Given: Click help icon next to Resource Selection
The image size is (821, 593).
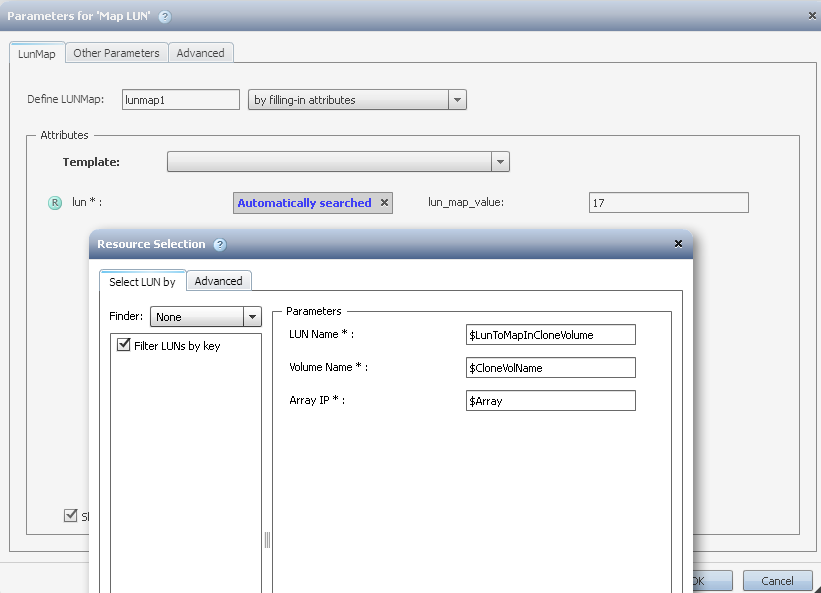Looking at the screenshot, I should (220, 244).
